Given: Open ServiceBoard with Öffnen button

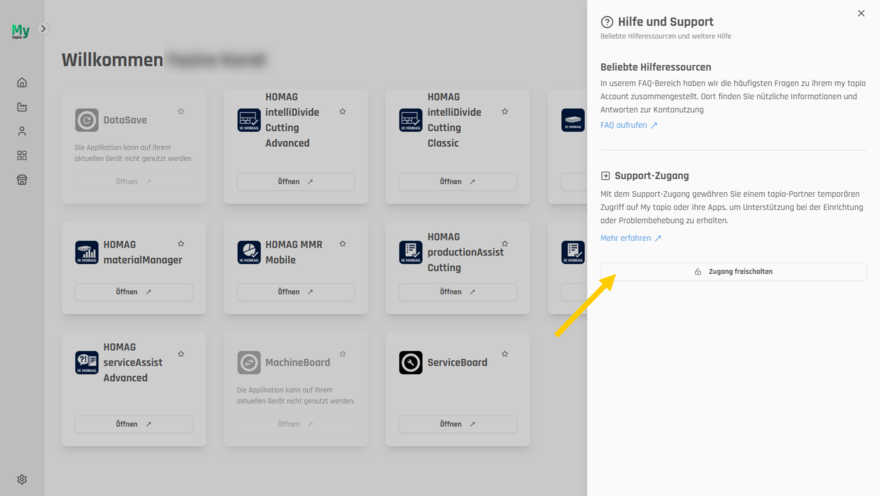Looking at the screenshot, I should 458,424.
